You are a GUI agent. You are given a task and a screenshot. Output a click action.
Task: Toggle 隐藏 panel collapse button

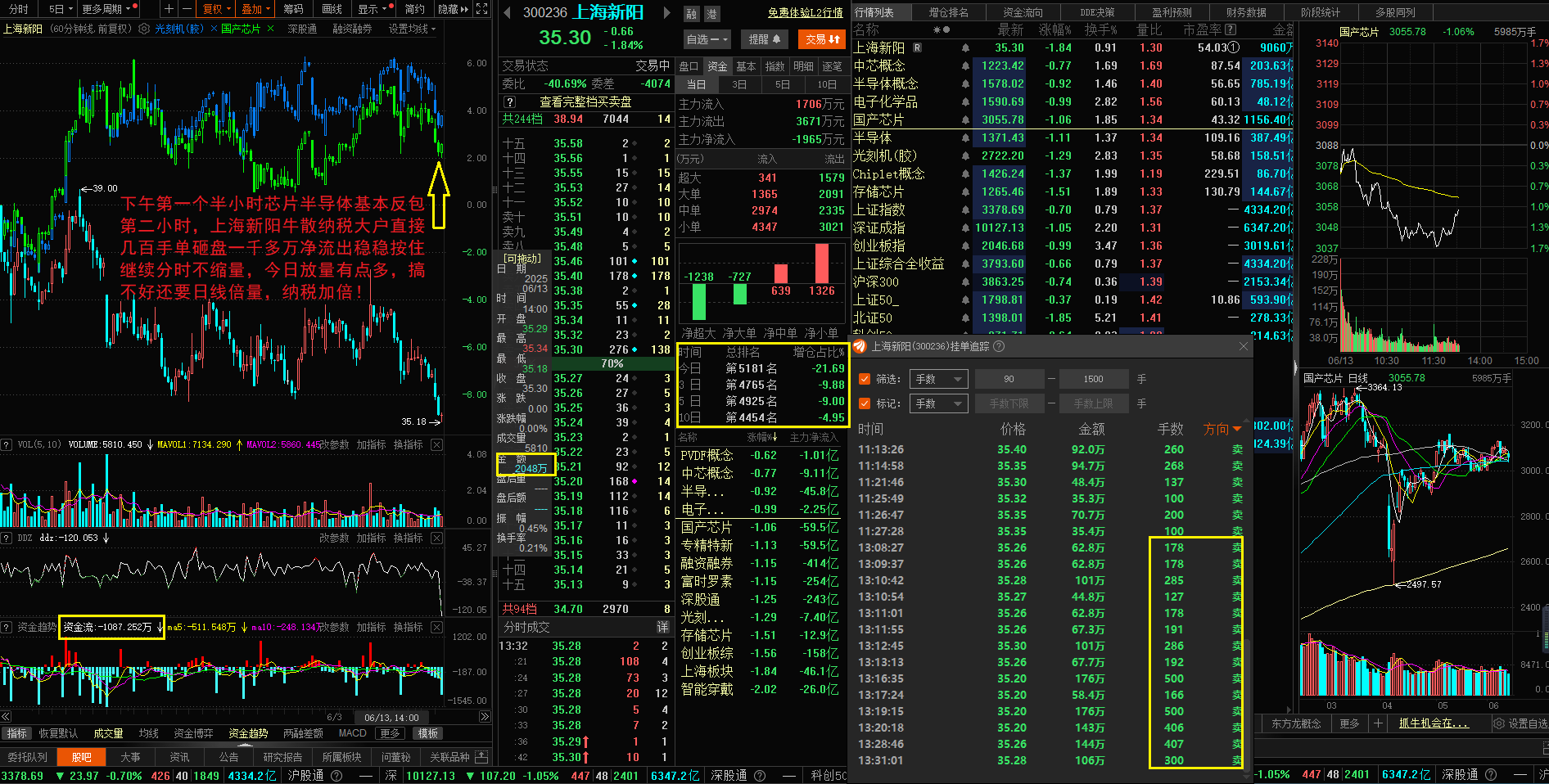click(452, 9)
